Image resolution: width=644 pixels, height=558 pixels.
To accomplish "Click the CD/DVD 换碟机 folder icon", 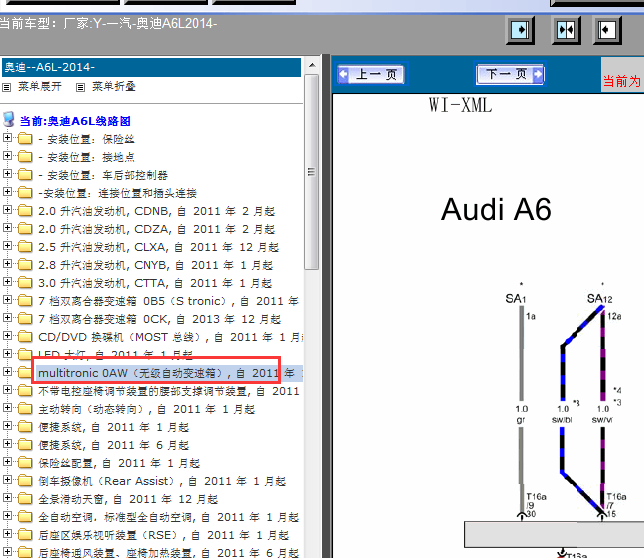I will pos(25,337).
